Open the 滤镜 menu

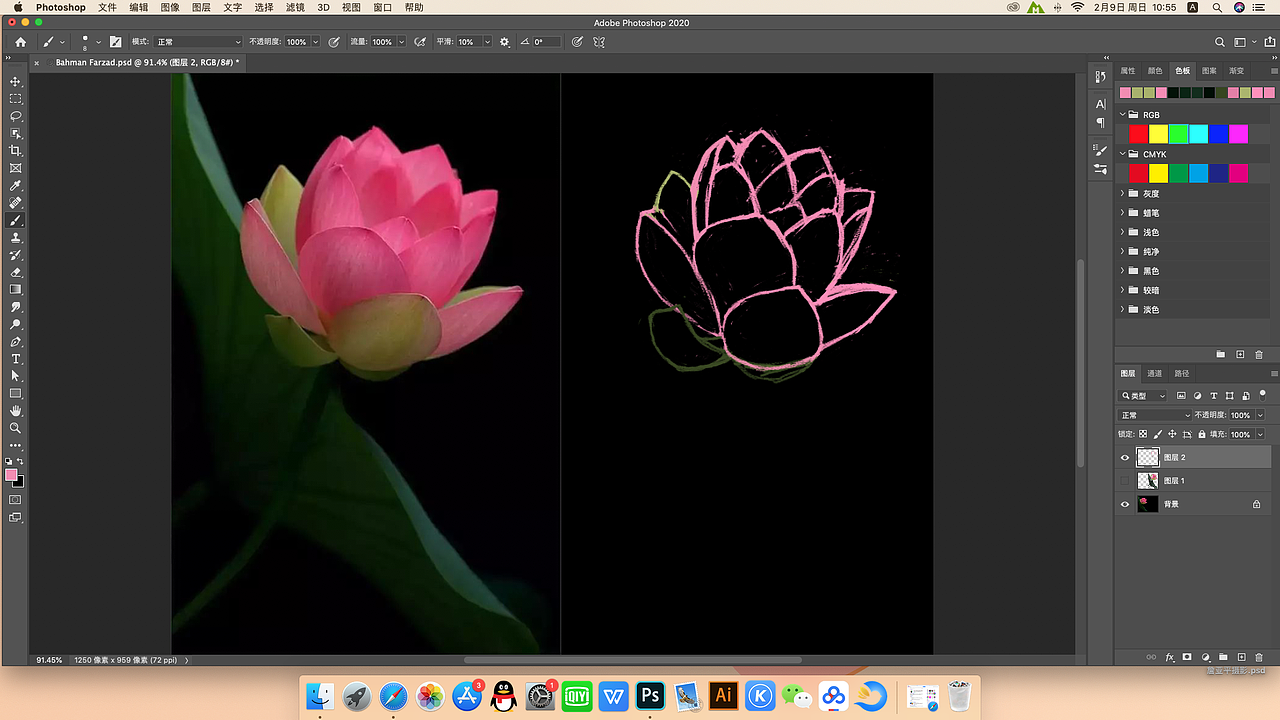click(x=295, y=7)
